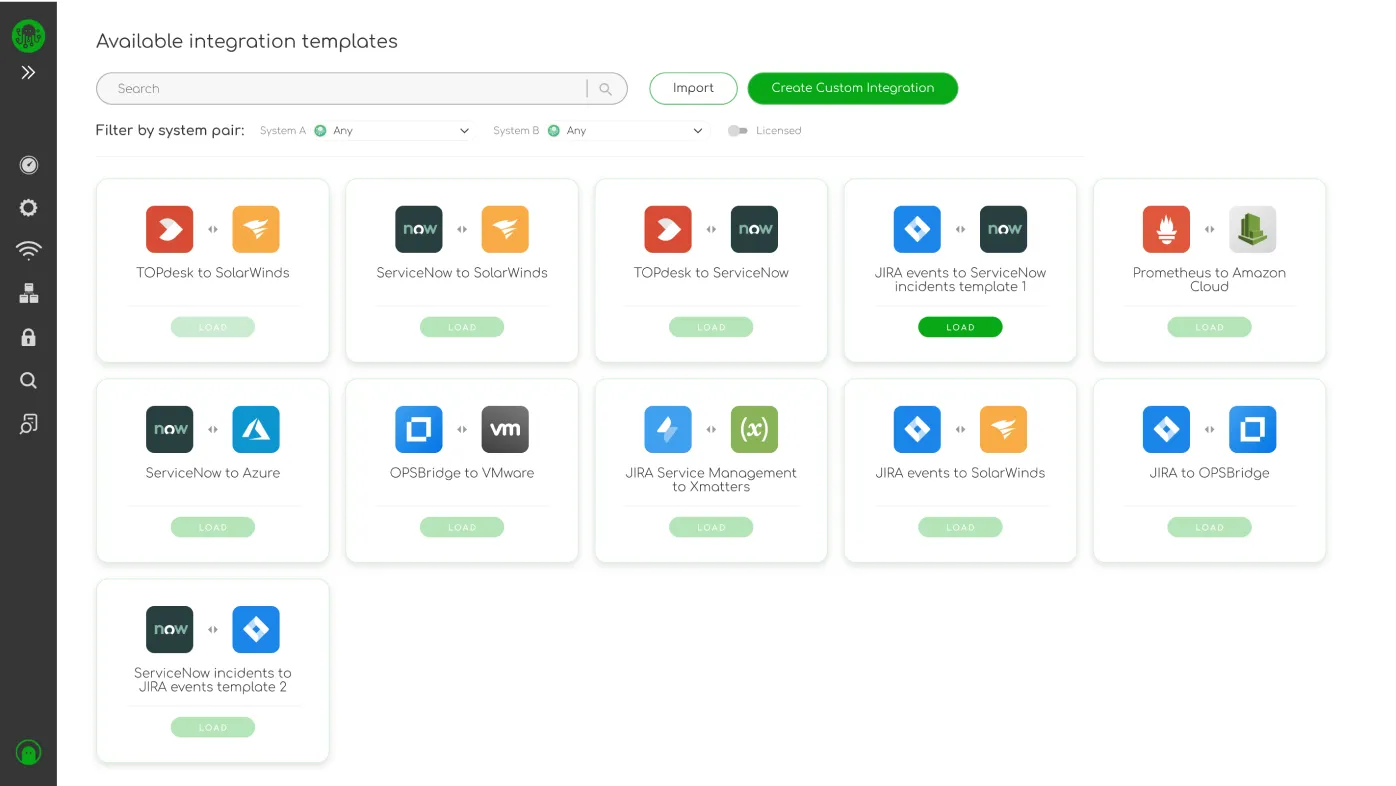Click the Amazon Cloud green icon
Image resolution: width=1396 pixels, height=786 pixels.
[x=1253, y=229]
